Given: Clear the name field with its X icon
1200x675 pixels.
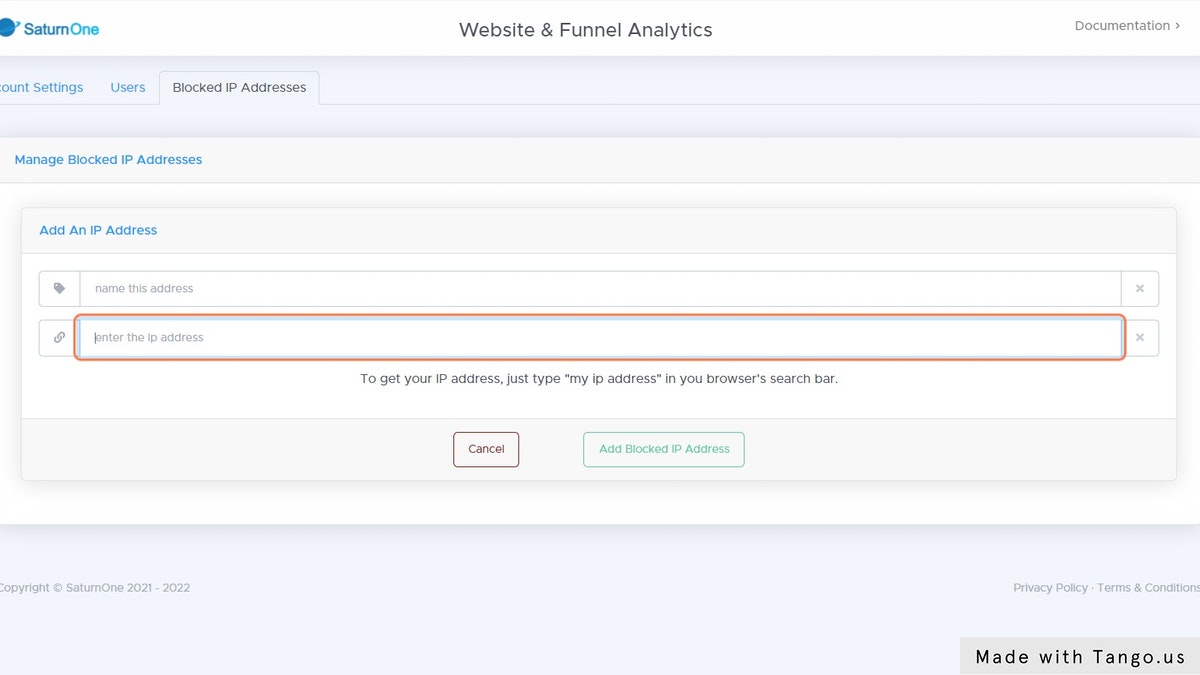Looking at the screenshot, I should click(x=1139, y=288).
